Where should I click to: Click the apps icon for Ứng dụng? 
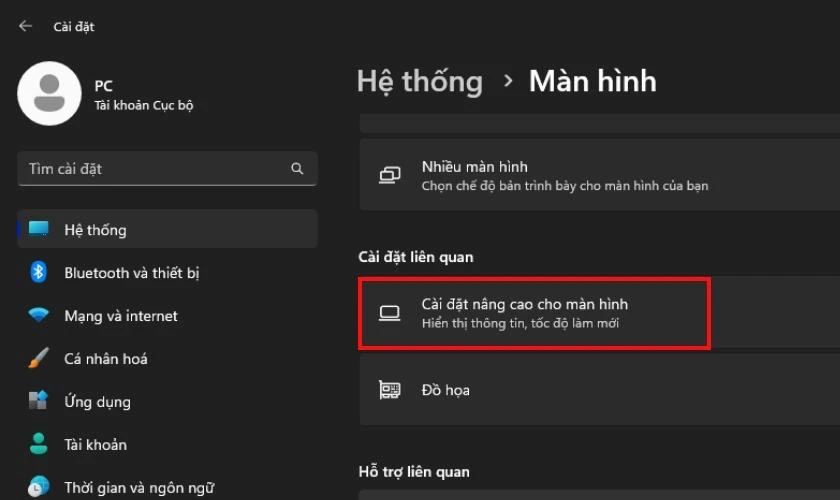[38, 400]
